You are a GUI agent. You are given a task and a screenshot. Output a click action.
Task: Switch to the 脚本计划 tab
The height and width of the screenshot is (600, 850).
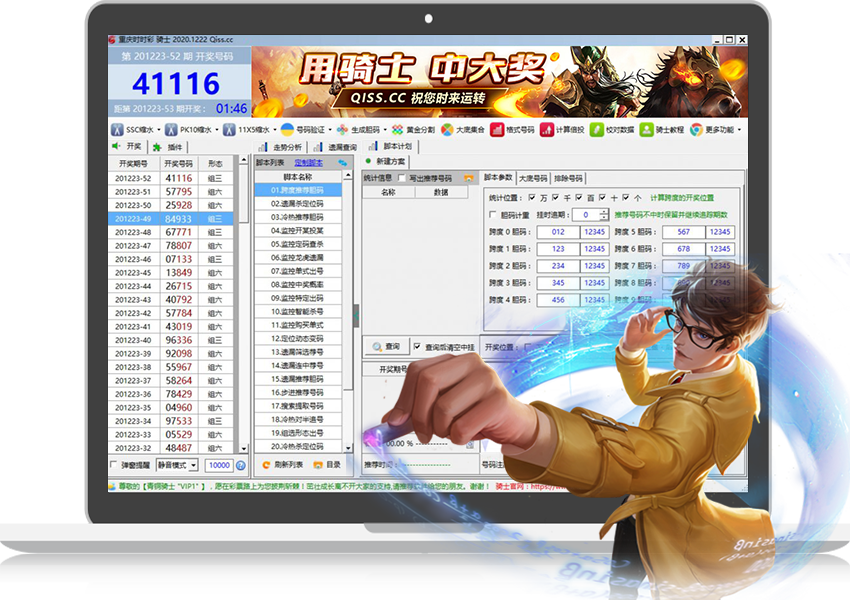coord(391,146)
